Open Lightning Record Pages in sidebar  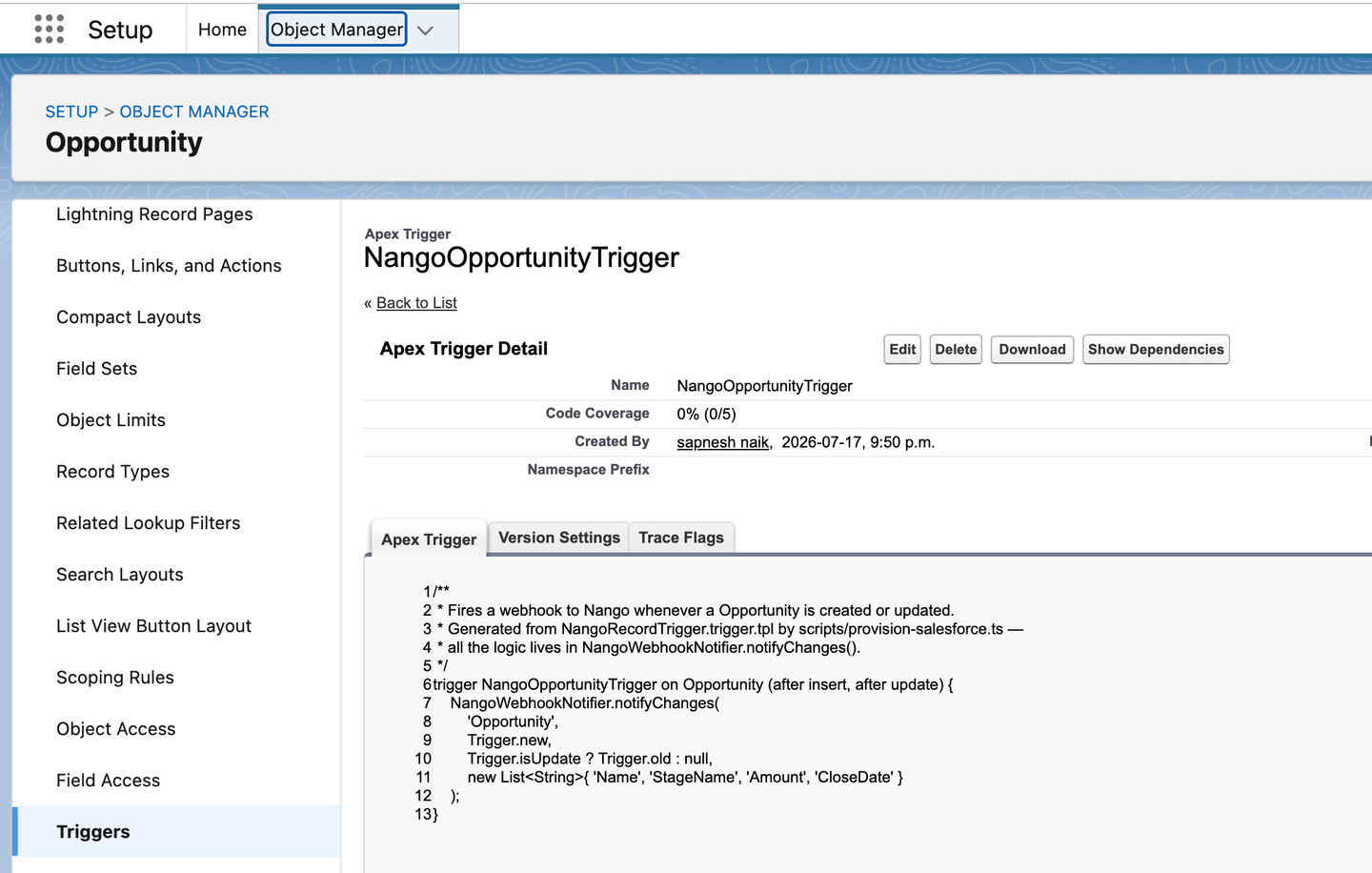tap(154, 214)
